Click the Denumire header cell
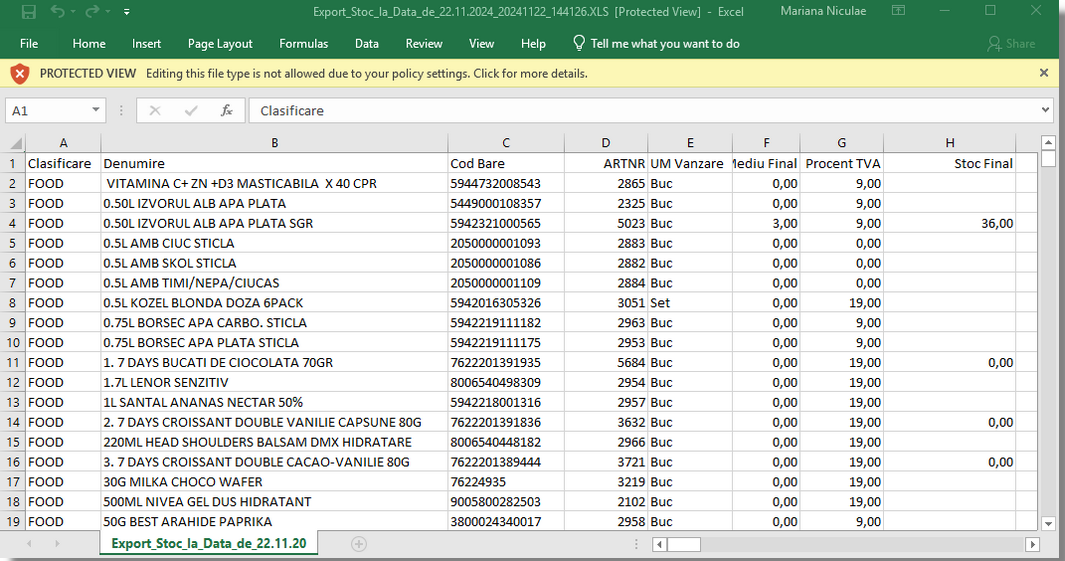This screenshot has height=561, width=1065. point(274,164)
